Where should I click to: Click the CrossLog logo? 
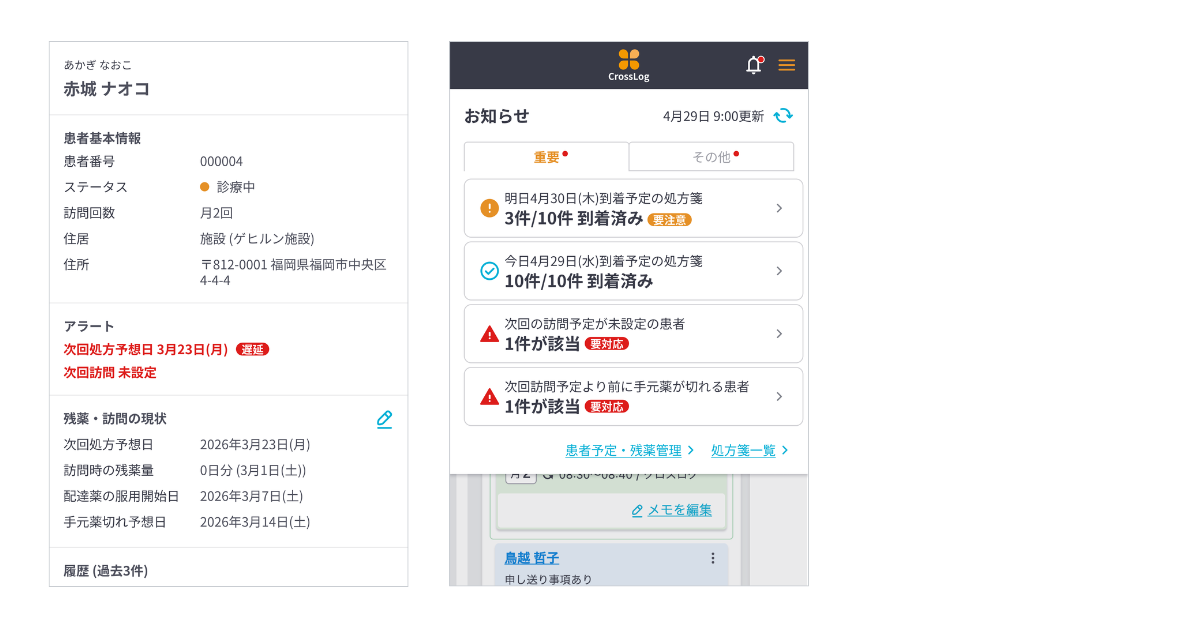coord(628,65)
